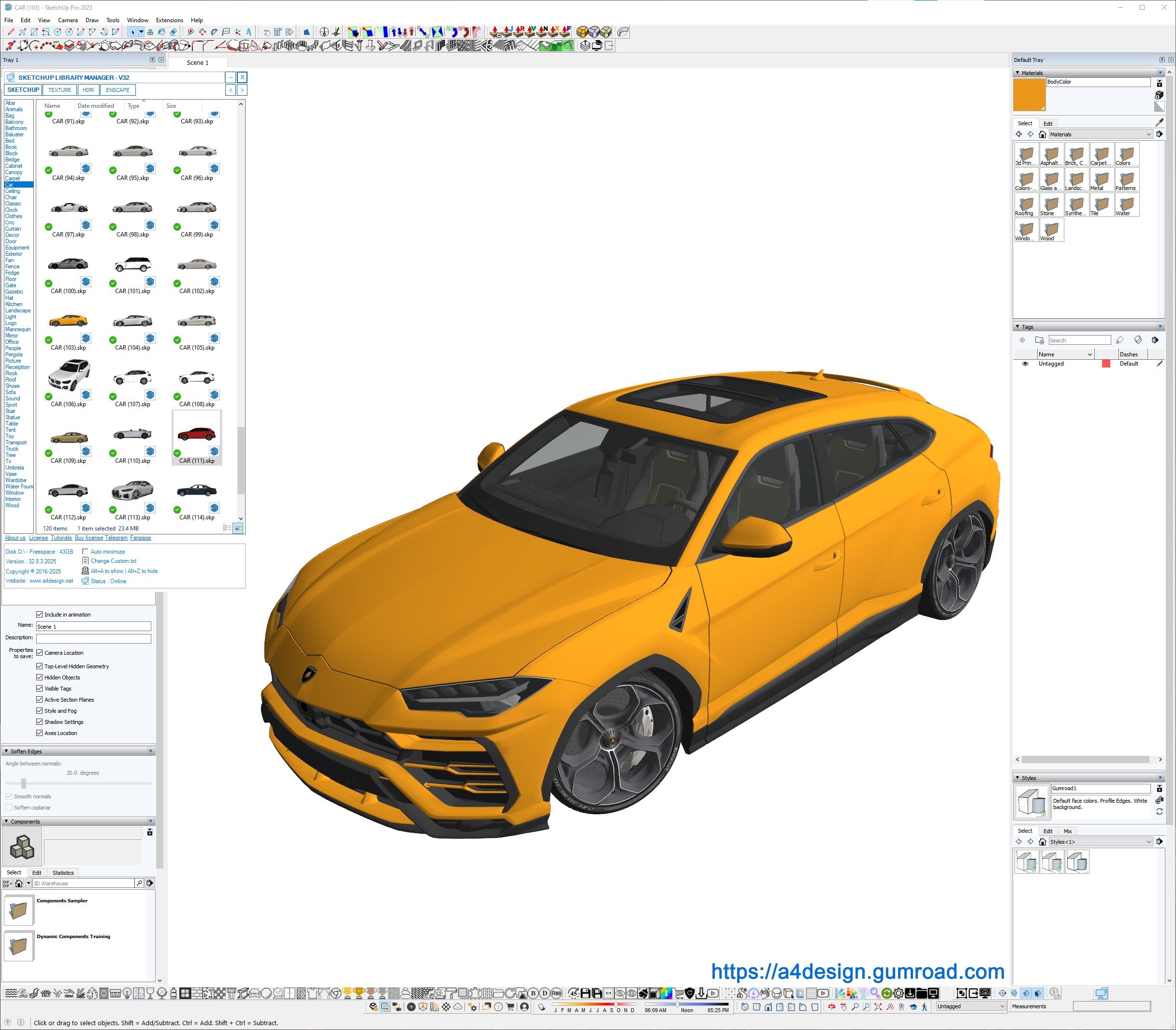
Task: Uncheck Include in animation checkbox
Action: pyautogui.click(x=40, y=615)
